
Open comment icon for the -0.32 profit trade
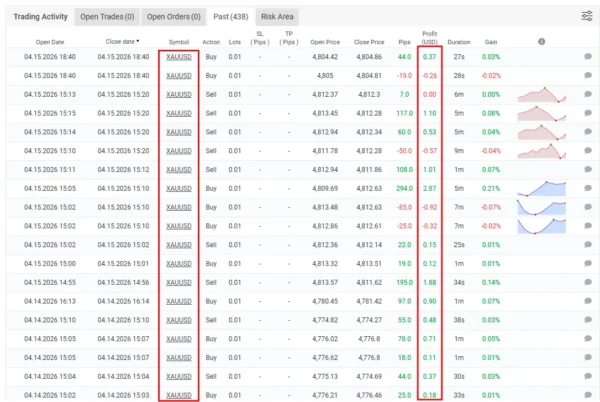click(588, 226)
